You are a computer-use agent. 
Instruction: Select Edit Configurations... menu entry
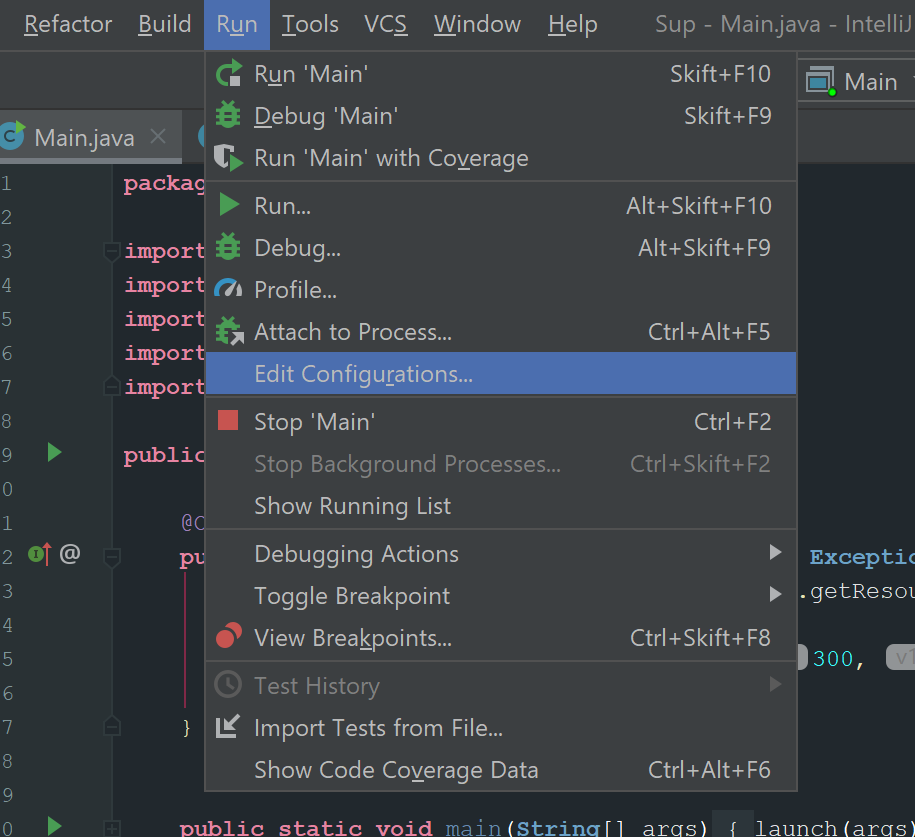tap(363, 374)
